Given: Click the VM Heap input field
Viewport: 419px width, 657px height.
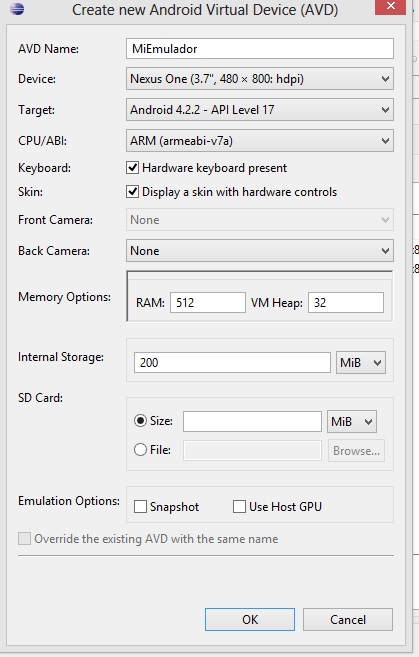Looking at the screenshot, I should (346, 303).
